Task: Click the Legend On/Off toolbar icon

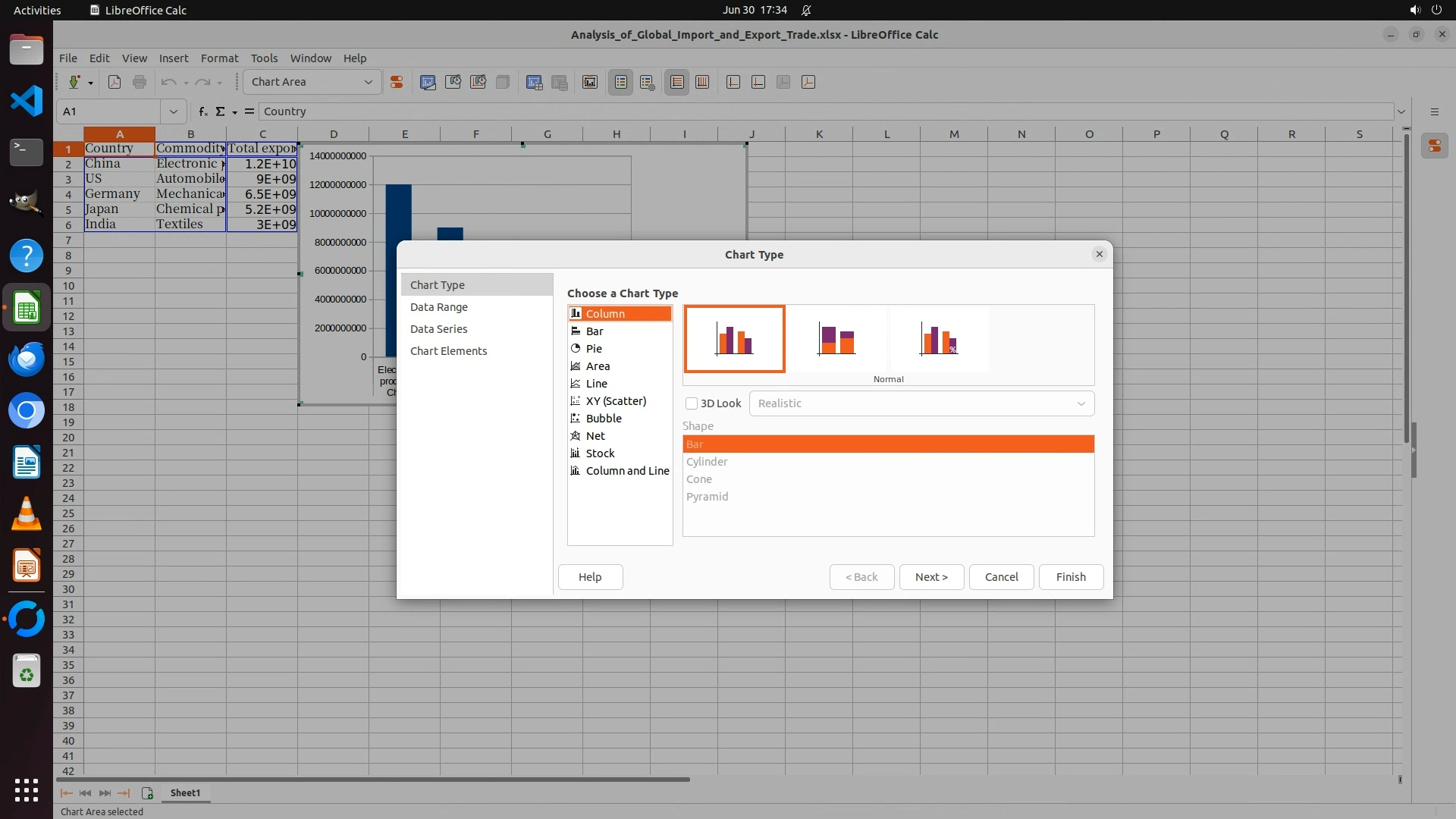Action: point(620,82)
